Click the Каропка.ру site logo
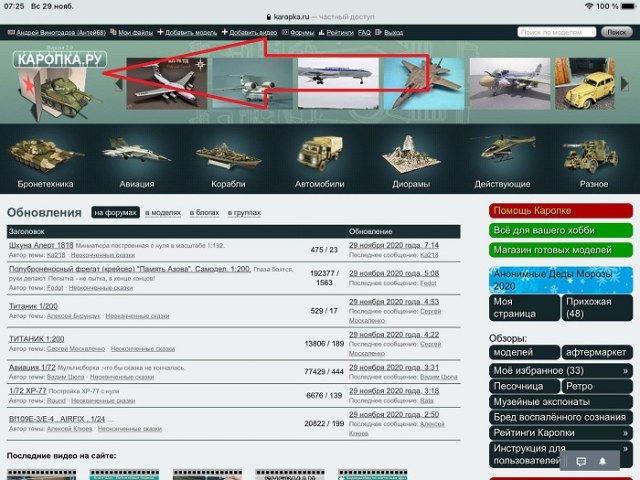This screenshot has height=480, width=640. [x=60, y=59]
